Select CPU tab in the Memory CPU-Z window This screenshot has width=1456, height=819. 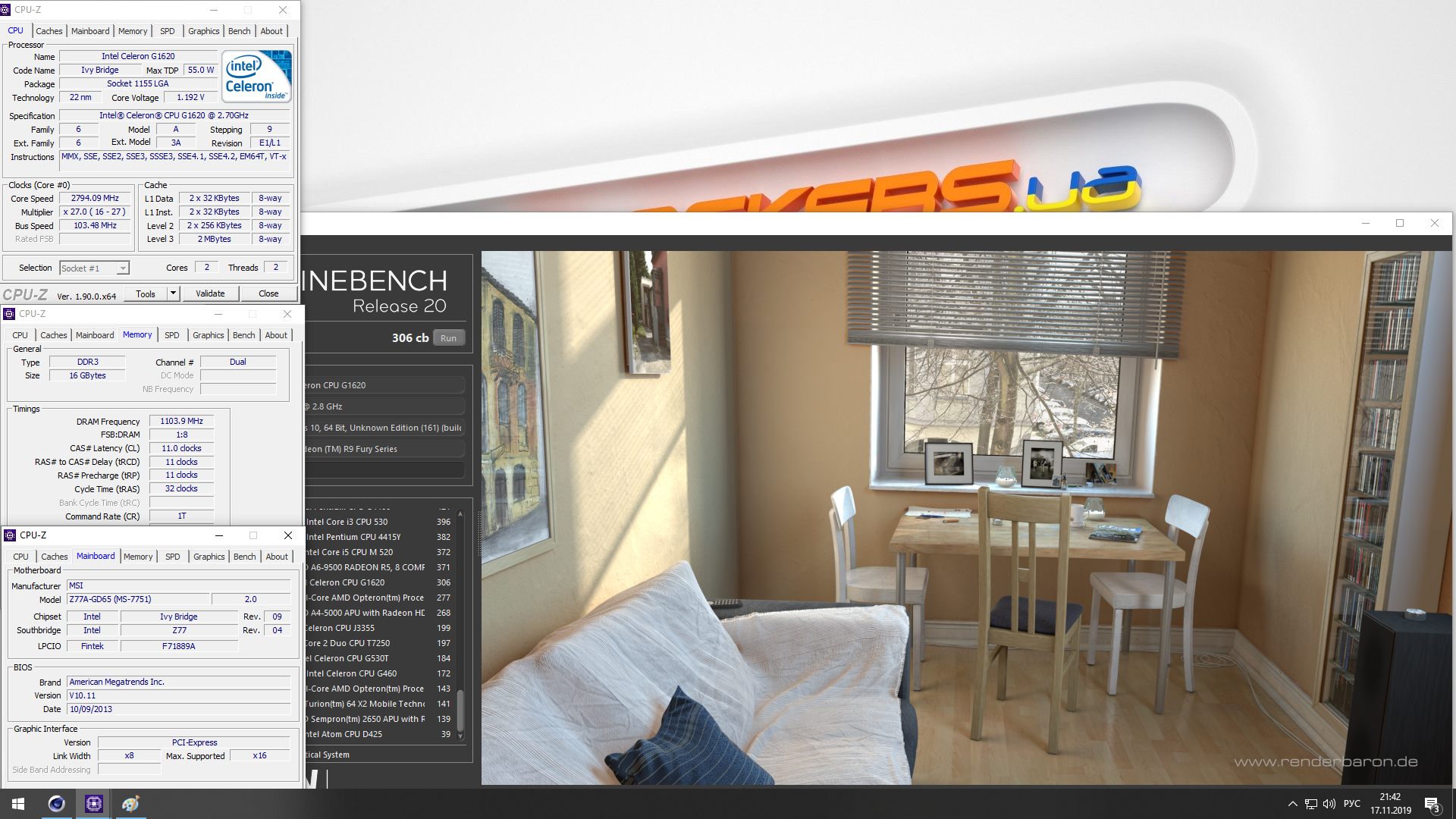point(20,335)
